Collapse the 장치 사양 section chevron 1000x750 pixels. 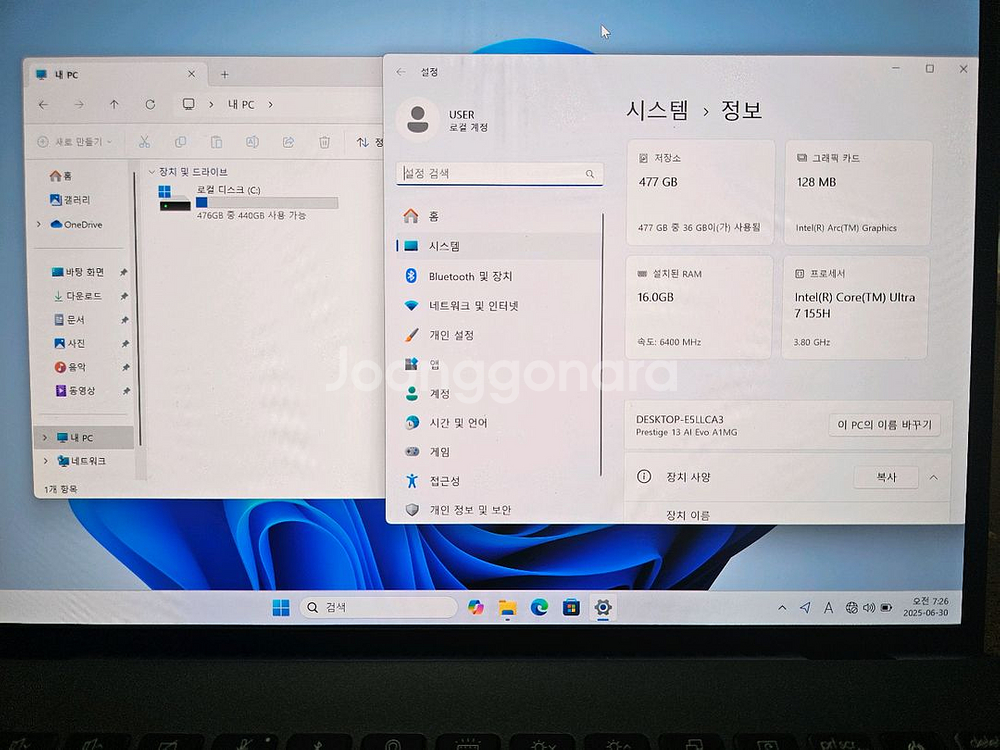(x=933, y=477)
